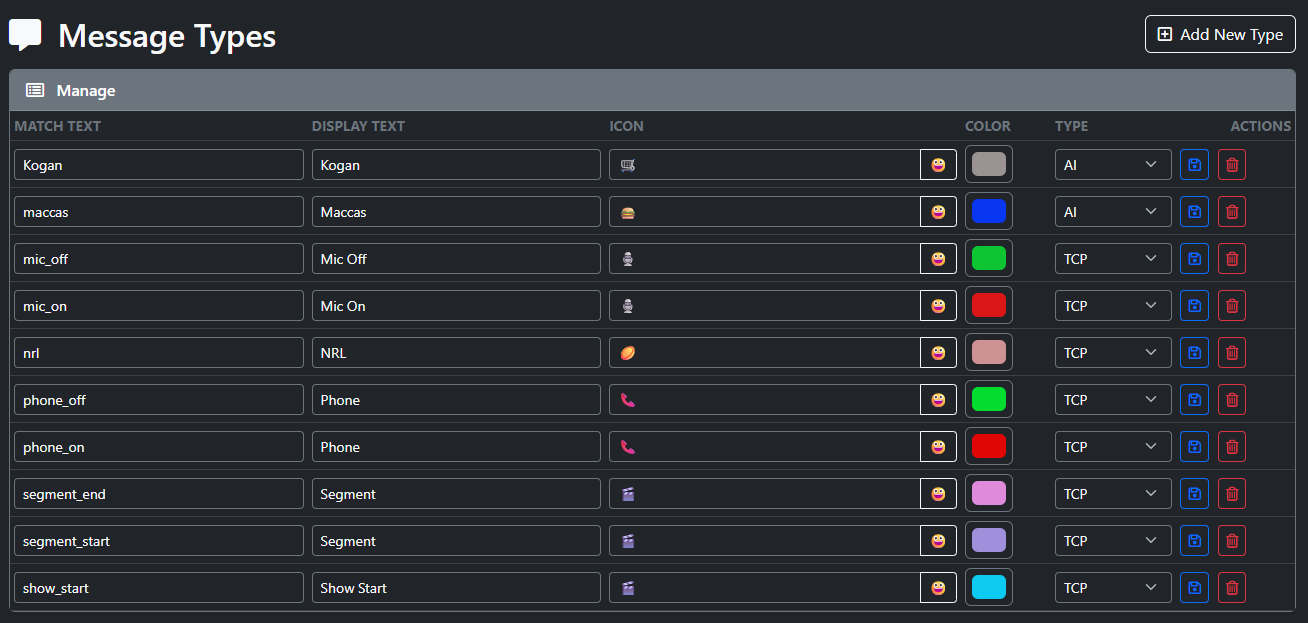The height and width of the screenshot is (623, 1308).
Task: Expand the type dropdown for Kogan
Action: coord(1112,165)
